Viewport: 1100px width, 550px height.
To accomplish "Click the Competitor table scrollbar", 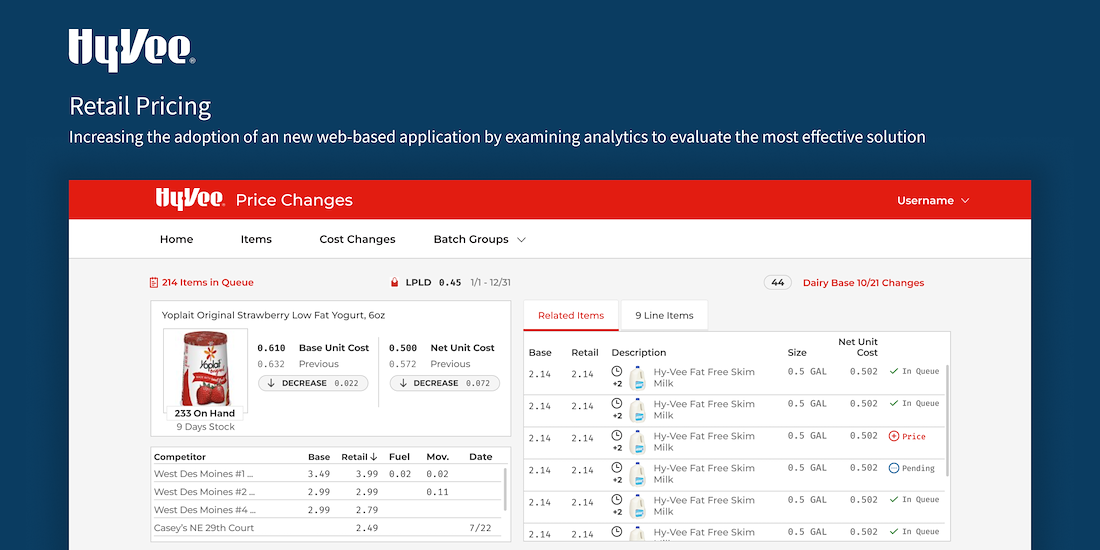I will 505,489.
